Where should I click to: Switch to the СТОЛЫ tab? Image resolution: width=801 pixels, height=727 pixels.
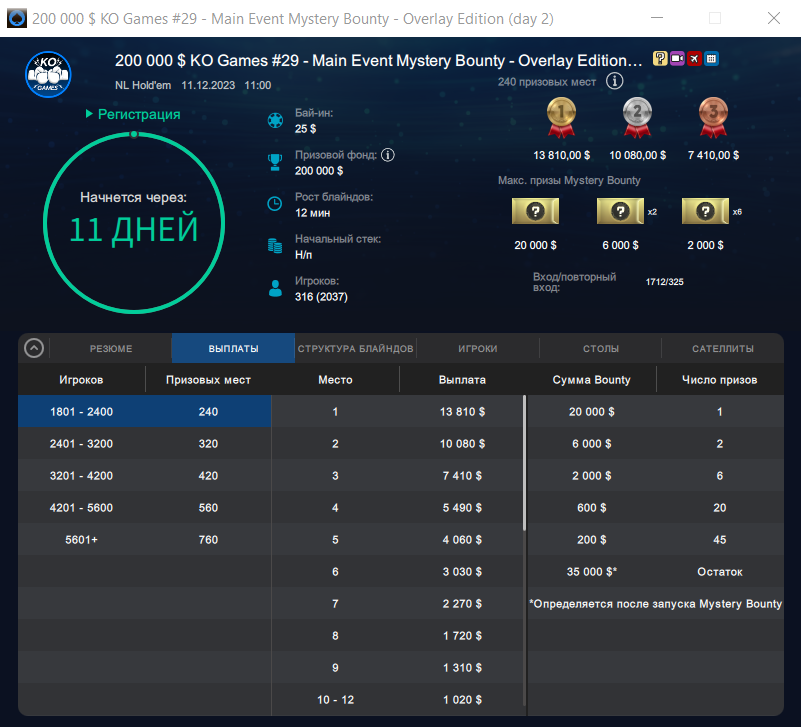601,348
